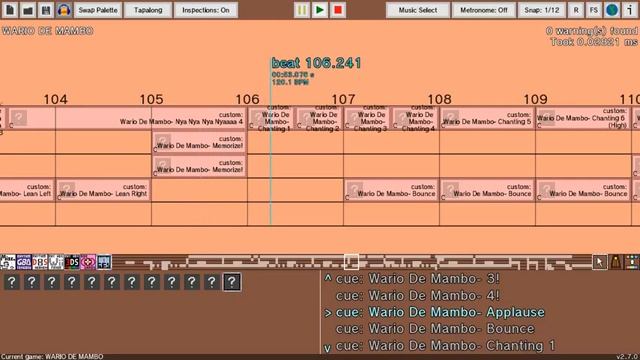Click beat number 105 on the timeline

point(151,99)
